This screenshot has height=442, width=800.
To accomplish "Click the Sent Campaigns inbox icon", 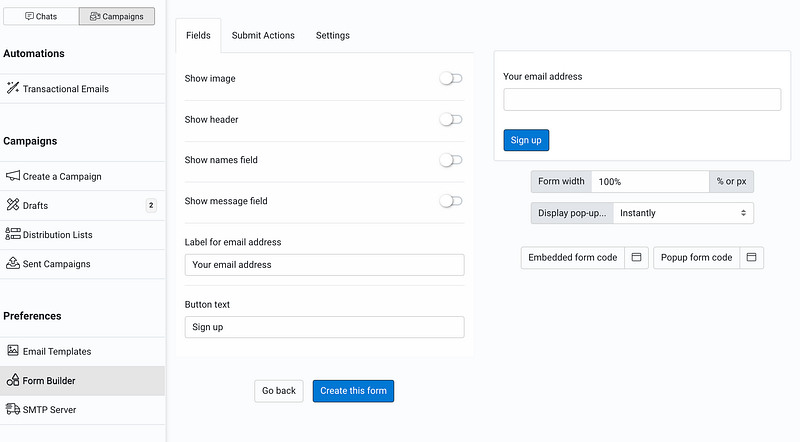I will [x=13, y=264].
